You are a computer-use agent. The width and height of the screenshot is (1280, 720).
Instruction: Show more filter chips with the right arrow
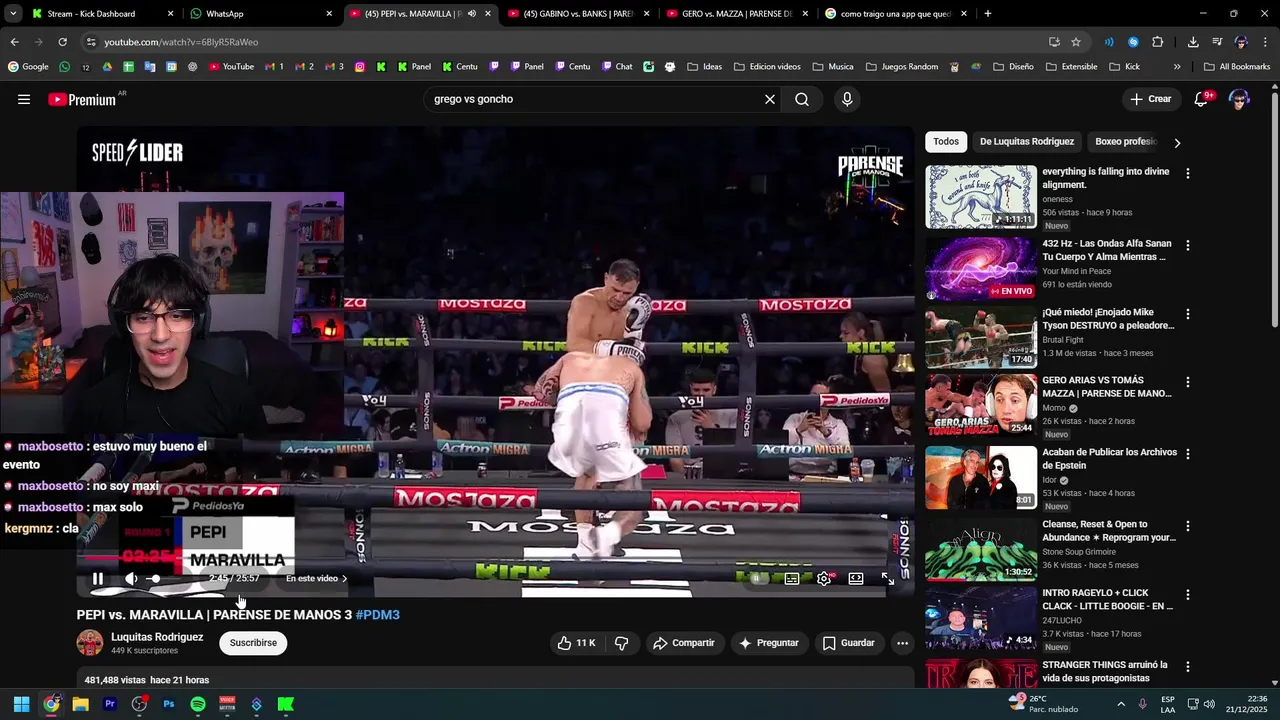(x=1177, y=143)
